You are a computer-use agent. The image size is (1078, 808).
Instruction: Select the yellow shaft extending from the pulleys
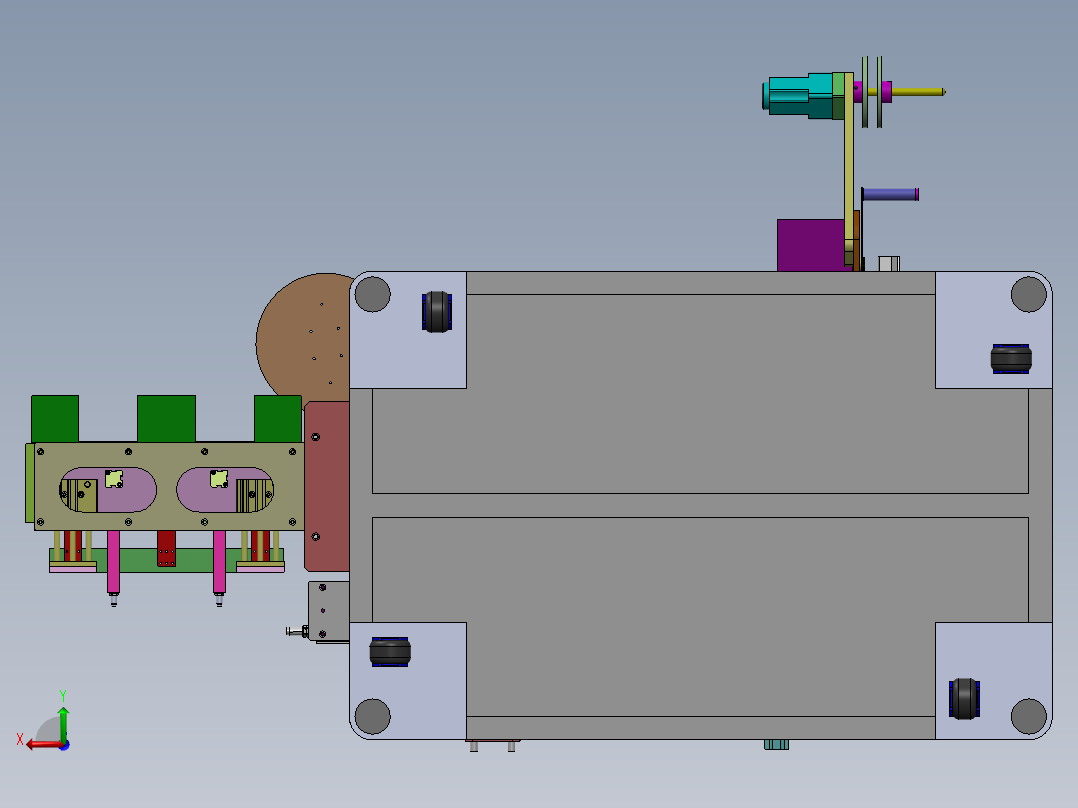(918, 91)
